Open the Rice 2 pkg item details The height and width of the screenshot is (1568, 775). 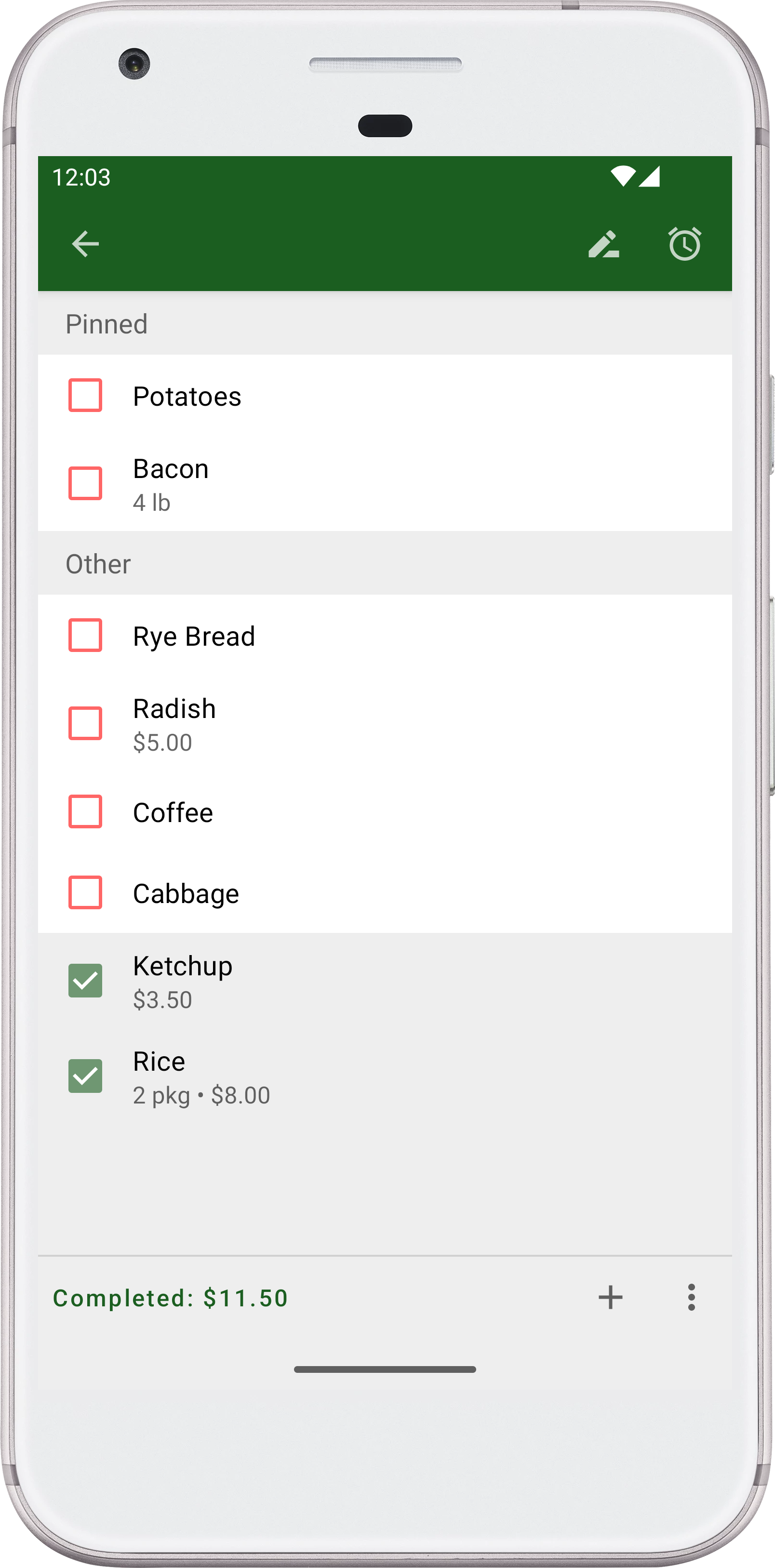pos(201,1077)
